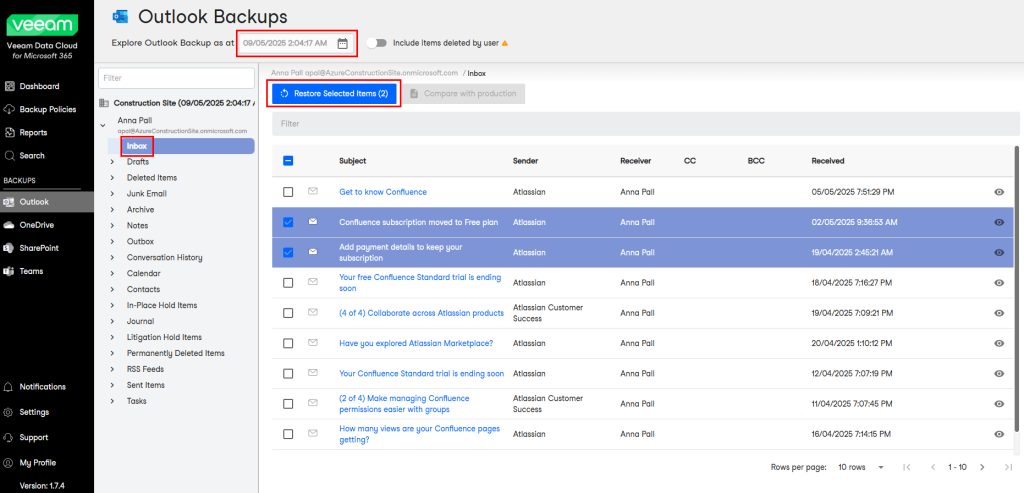Click the email list Filter field
Image resolution: width=1024 pixels, height=493 pixels.
pyautogui.click(x=645, y=123)
